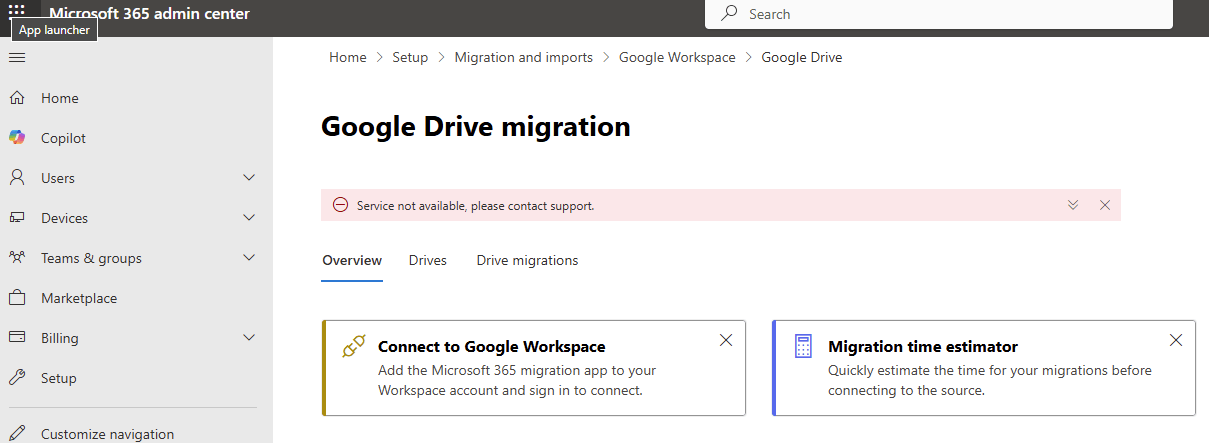Screen dimensions: 1209x443
Task: Click the Teams & groups people icon
Action: (17, 258)
